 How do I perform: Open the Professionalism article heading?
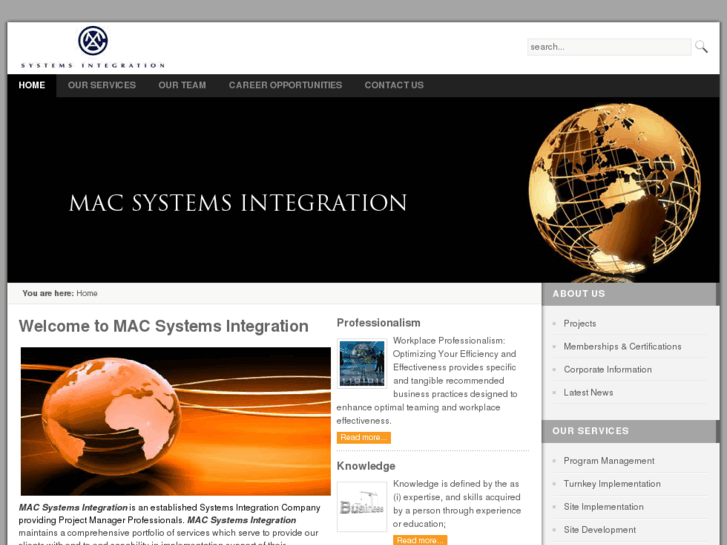click(378, 323)
